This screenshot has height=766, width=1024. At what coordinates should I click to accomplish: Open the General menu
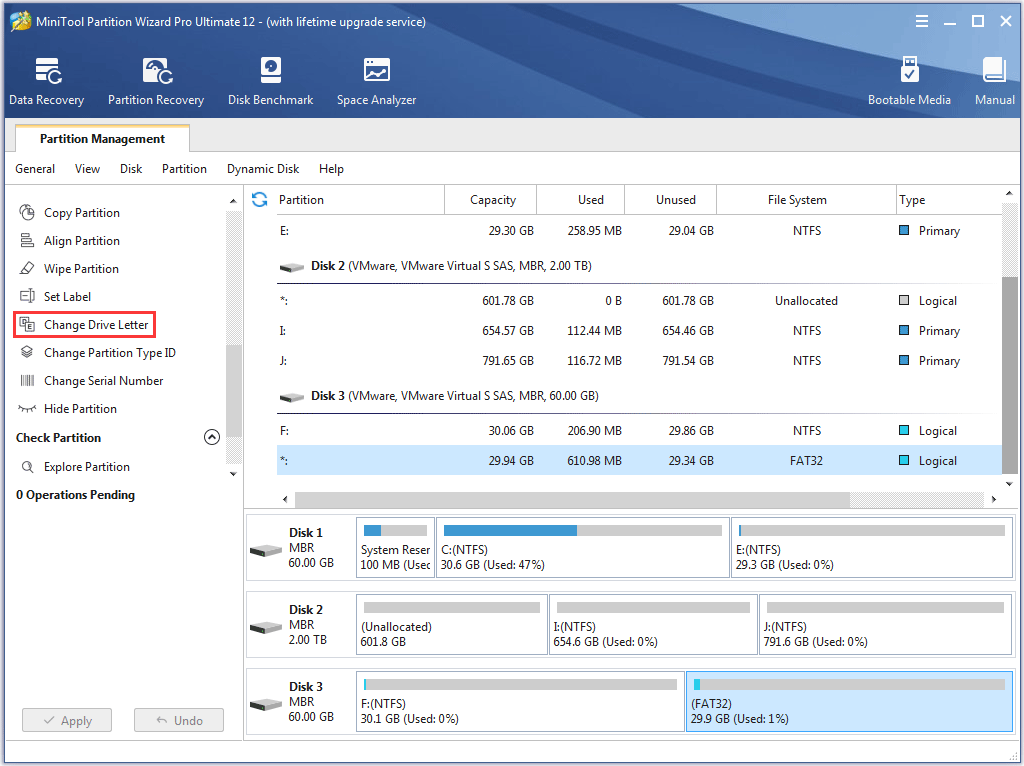(x=35, y=169)
